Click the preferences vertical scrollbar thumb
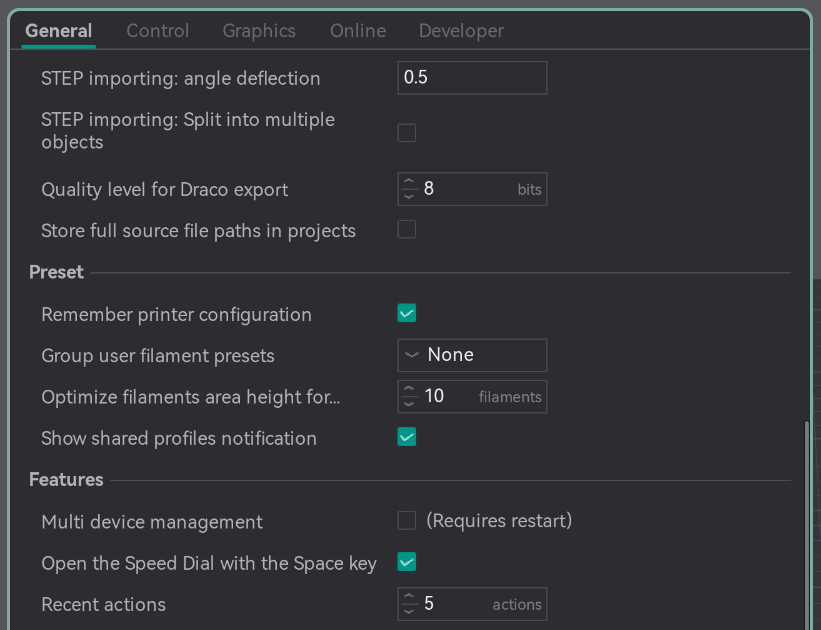The height and width of the screenshot is (630, 821). coord(807,525)
